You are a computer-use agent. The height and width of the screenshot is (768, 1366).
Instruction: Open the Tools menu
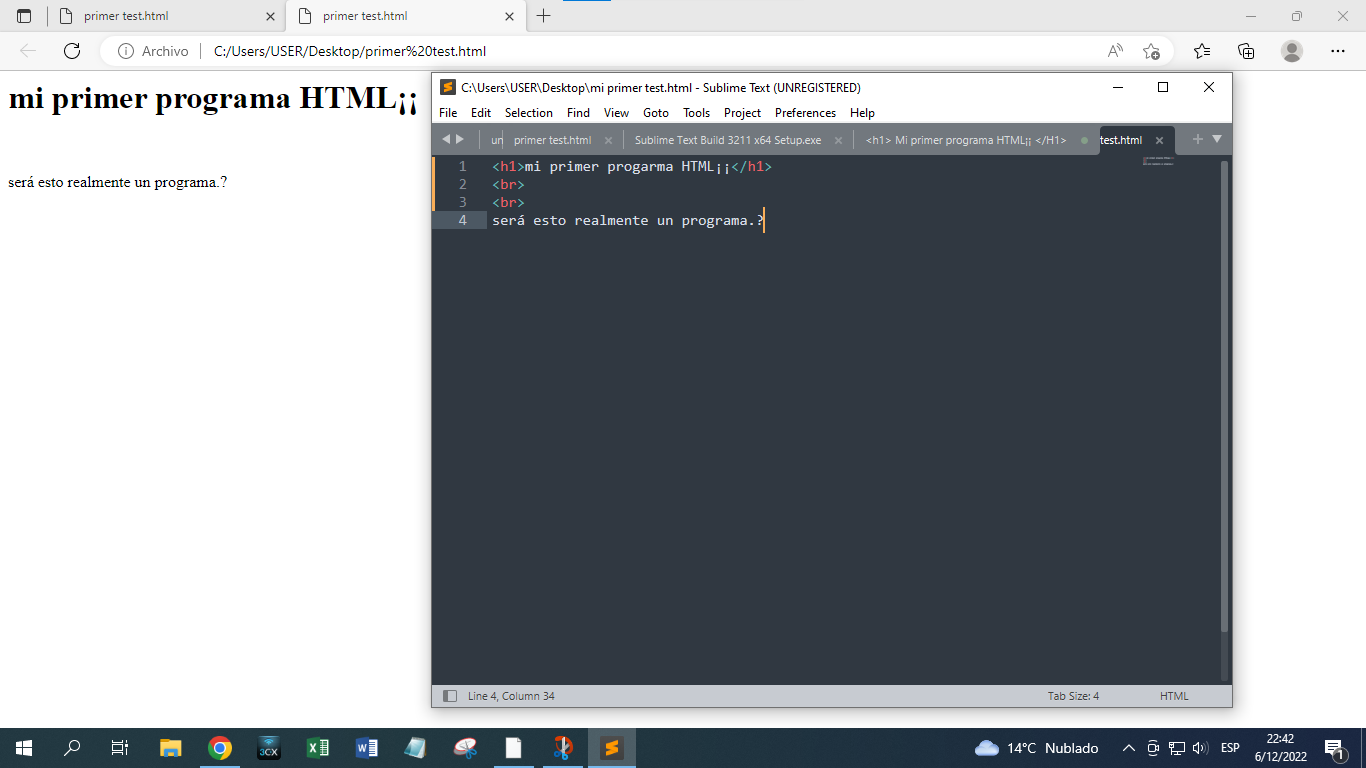[x=697, y=113]
